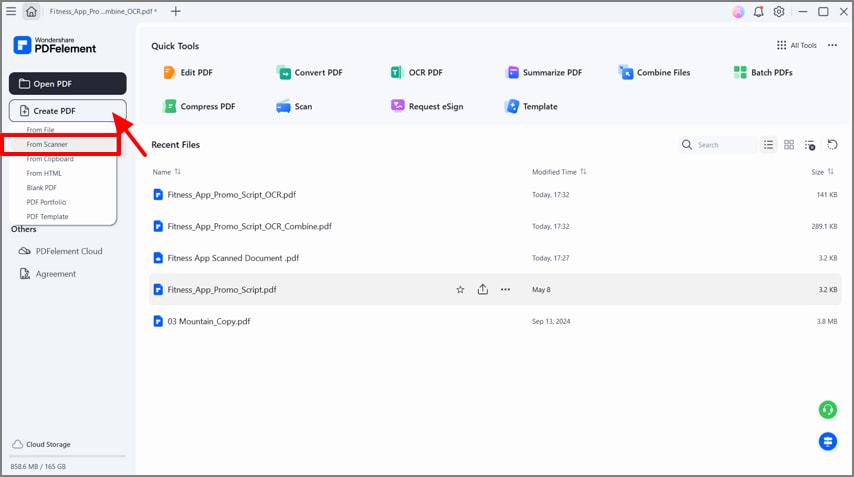
Task: Choose From HTML in Create PDF menu
Action: (44, 173)
